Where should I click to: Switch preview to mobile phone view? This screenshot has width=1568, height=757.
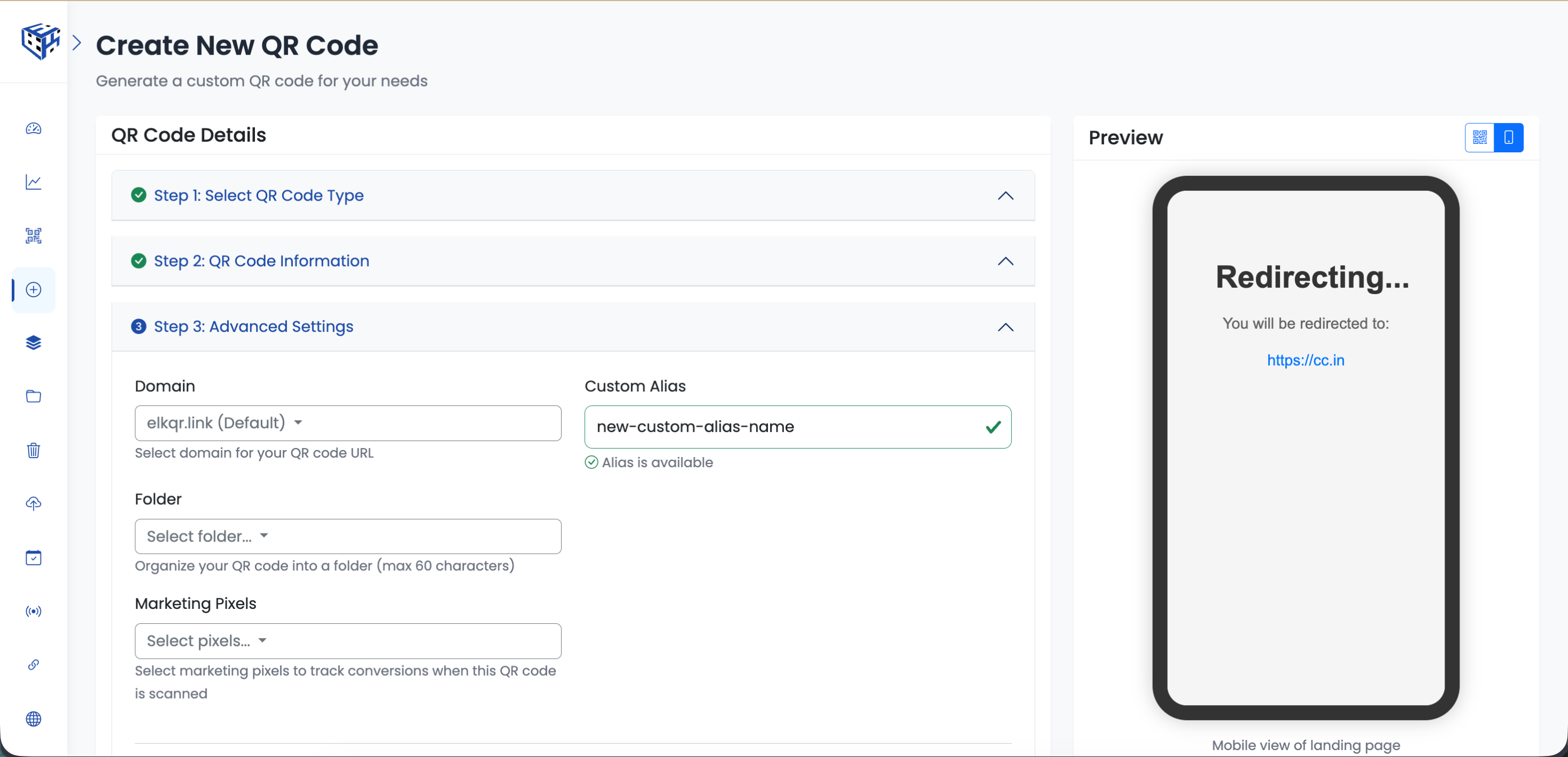click(1508, 137)
